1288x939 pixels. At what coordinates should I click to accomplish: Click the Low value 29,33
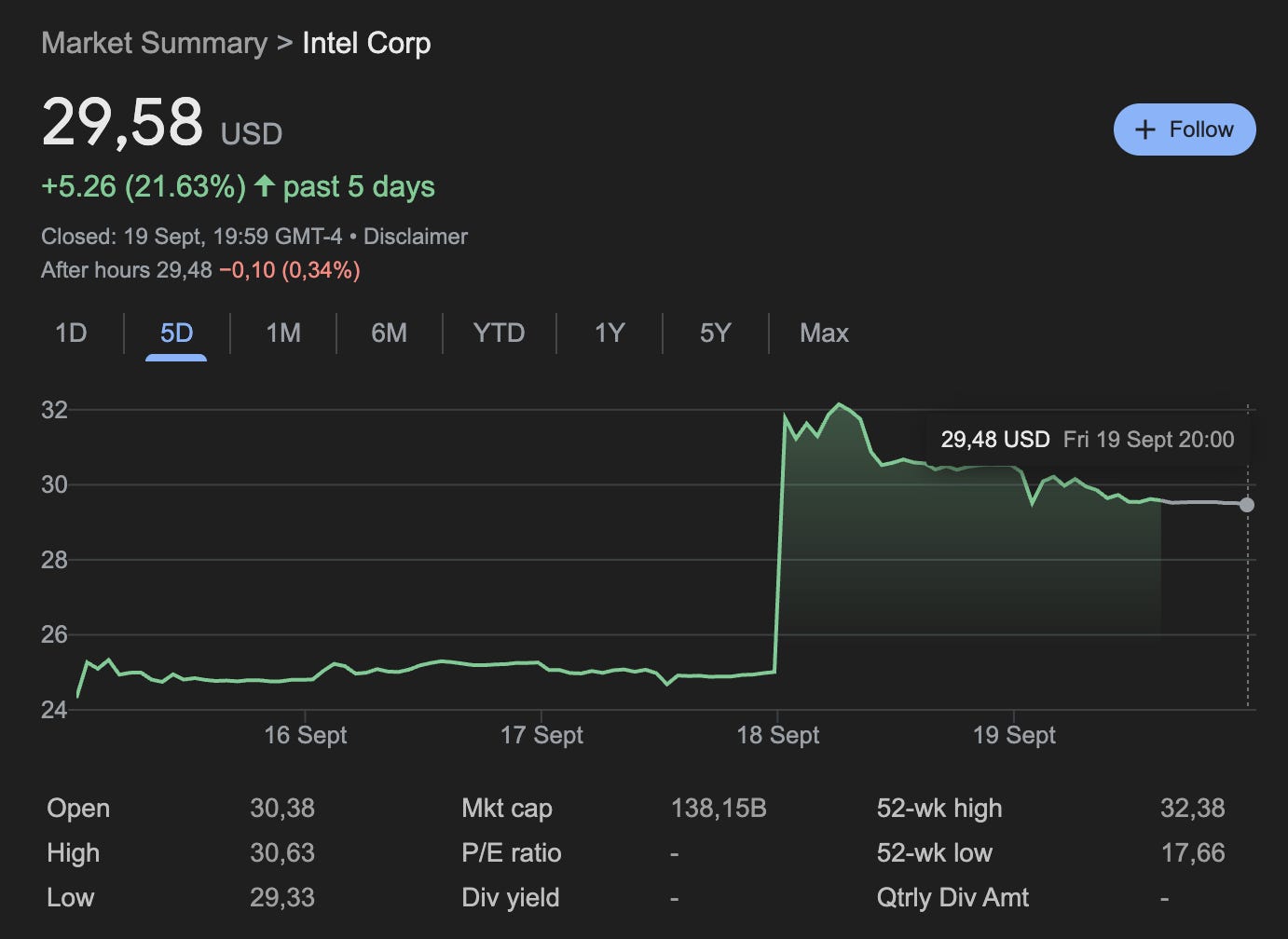(x=282, y=897)
